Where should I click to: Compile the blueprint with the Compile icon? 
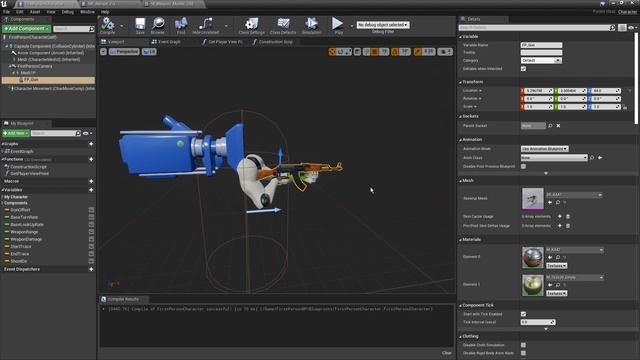(107, 25)
